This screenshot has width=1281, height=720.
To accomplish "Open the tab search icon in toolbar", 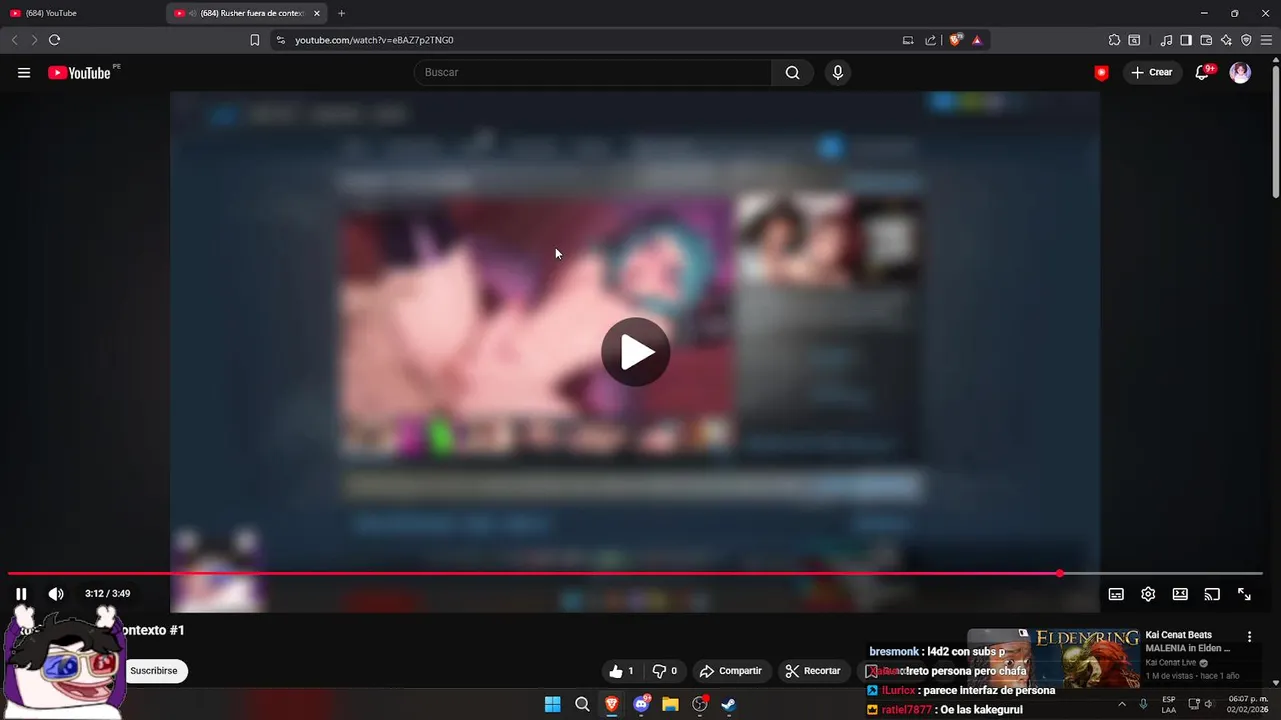I will pyautogui.click(x=1134, y=40).
